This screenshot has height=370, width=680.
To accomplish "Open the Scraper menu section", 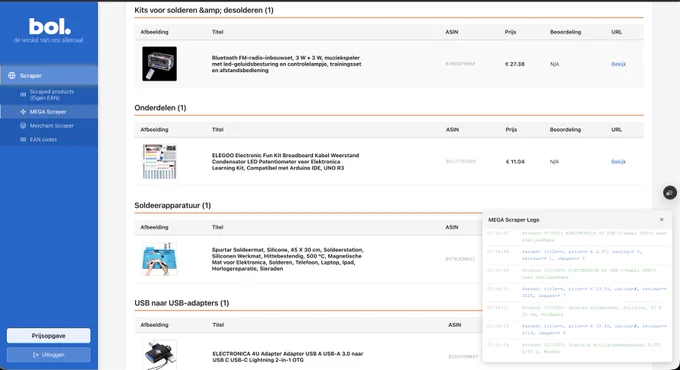I will coord(49,75).
